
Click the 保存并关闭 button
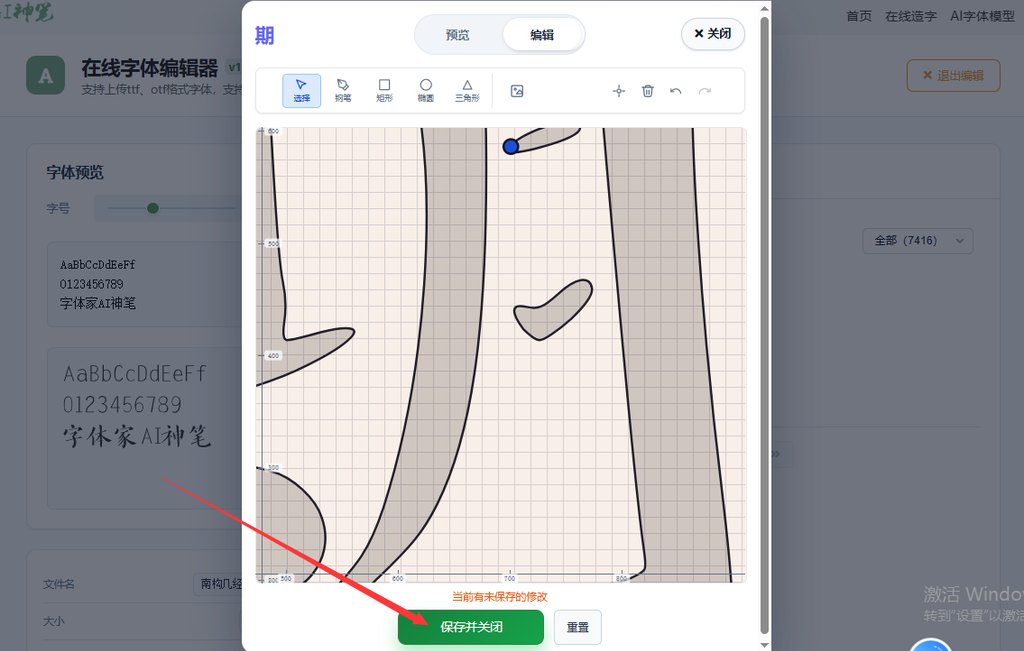pyautogui.click(x=471, y=627)
